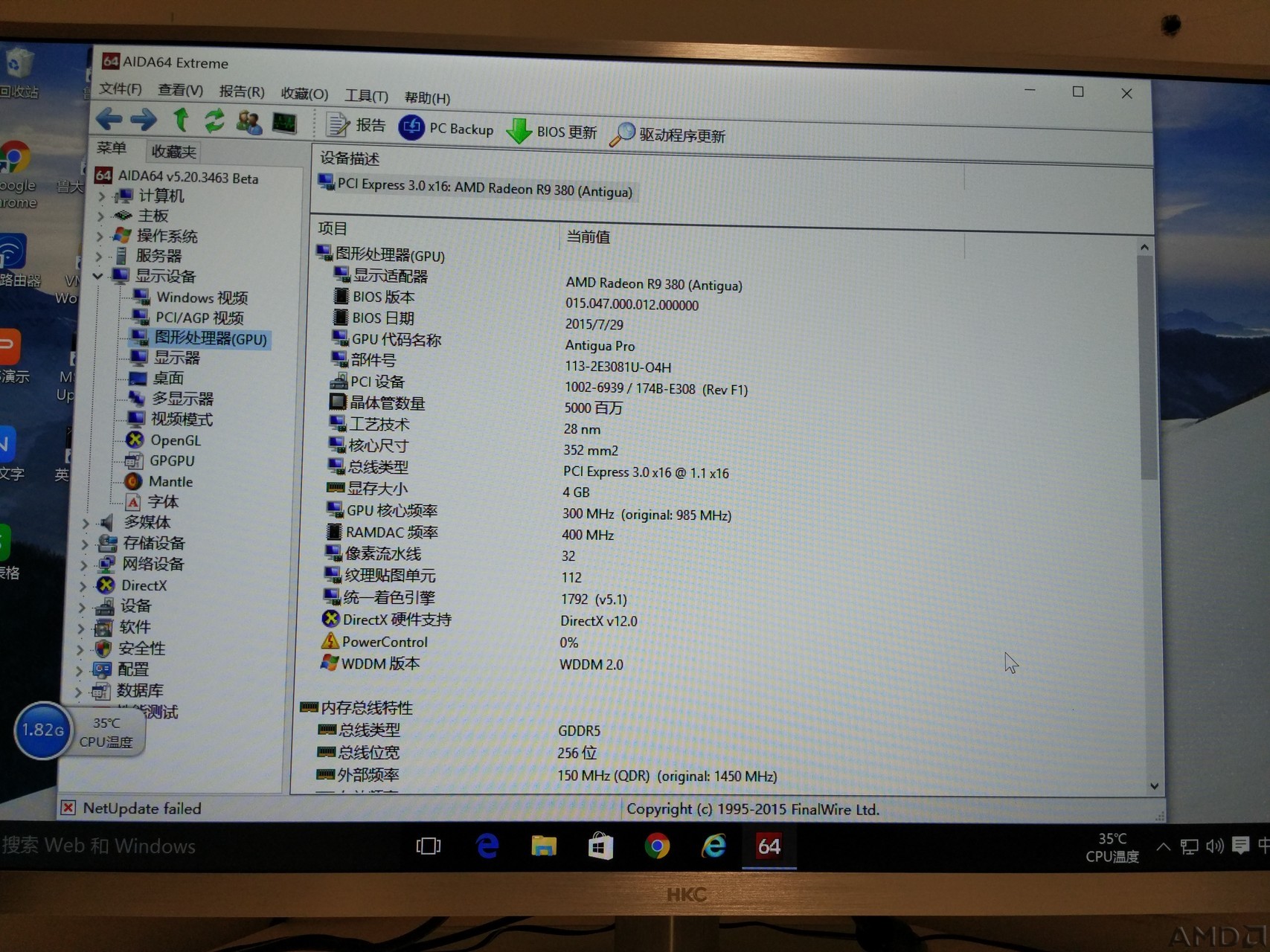Image resolution: width=1270 pixels, height=952 pixels.
Task: Expand the 存储设备 tree node
Action: pyautogui.click(x=83, y=544)
